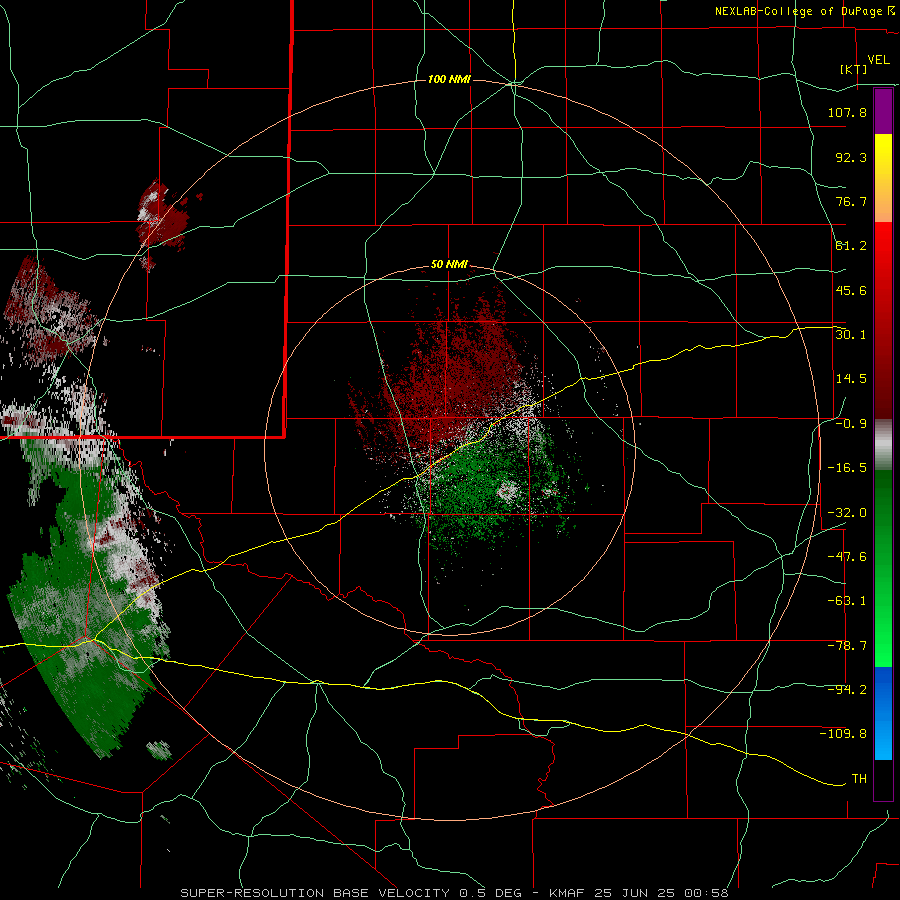Click the -32.0 velocity scale value
Image resolution: width=900 pixels, height=900 pixels.
tap(847, 513)
